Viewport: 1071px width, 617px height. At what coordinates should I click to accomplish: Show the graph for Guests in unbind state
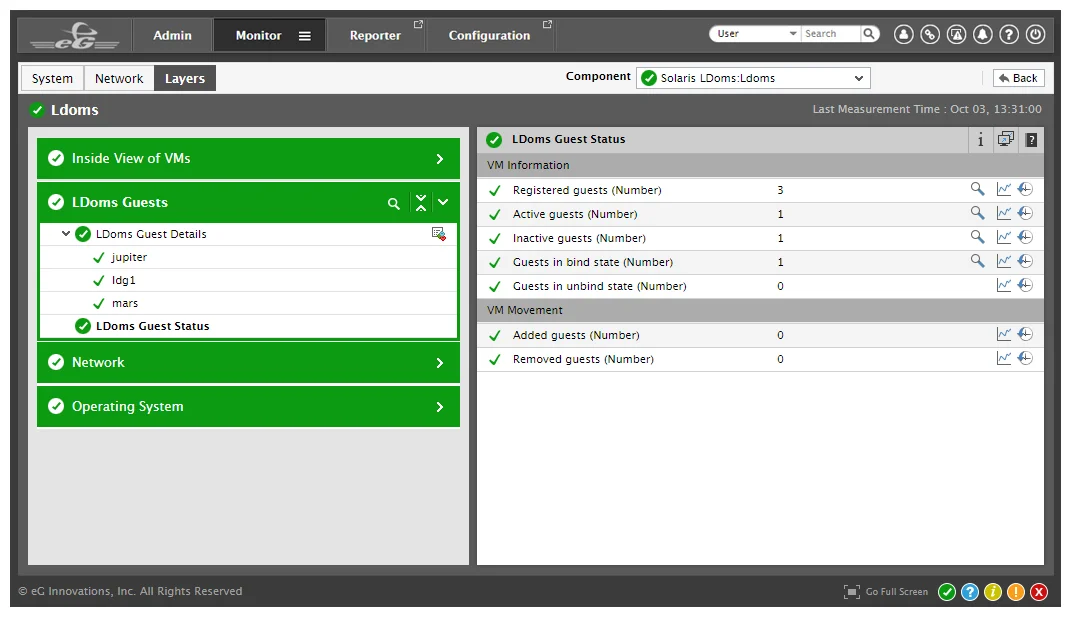click(1003, 285)
